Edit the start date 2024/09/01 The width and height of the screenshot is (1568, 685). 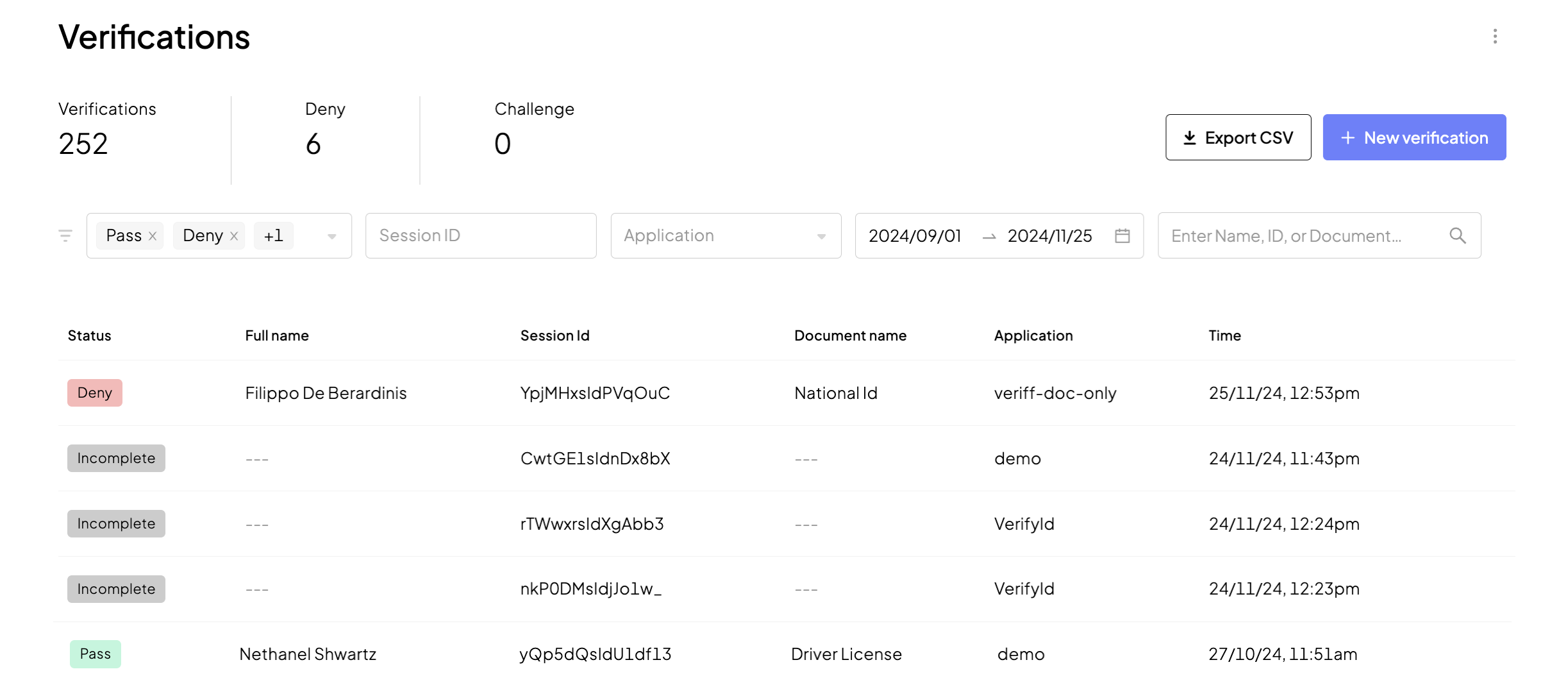coord(915,236)
